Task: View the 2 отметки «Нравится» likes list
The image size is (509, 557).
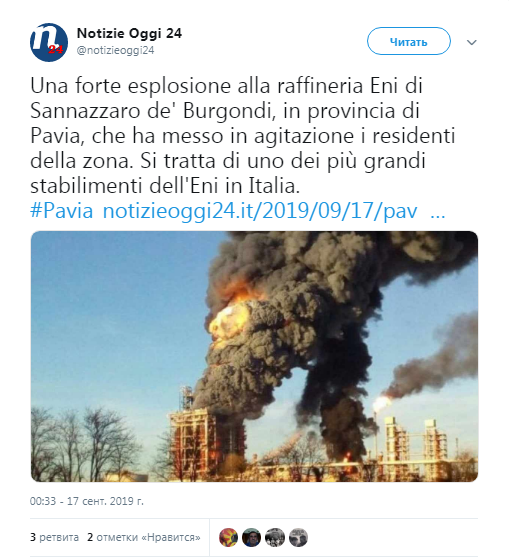Action: [144, 537]
